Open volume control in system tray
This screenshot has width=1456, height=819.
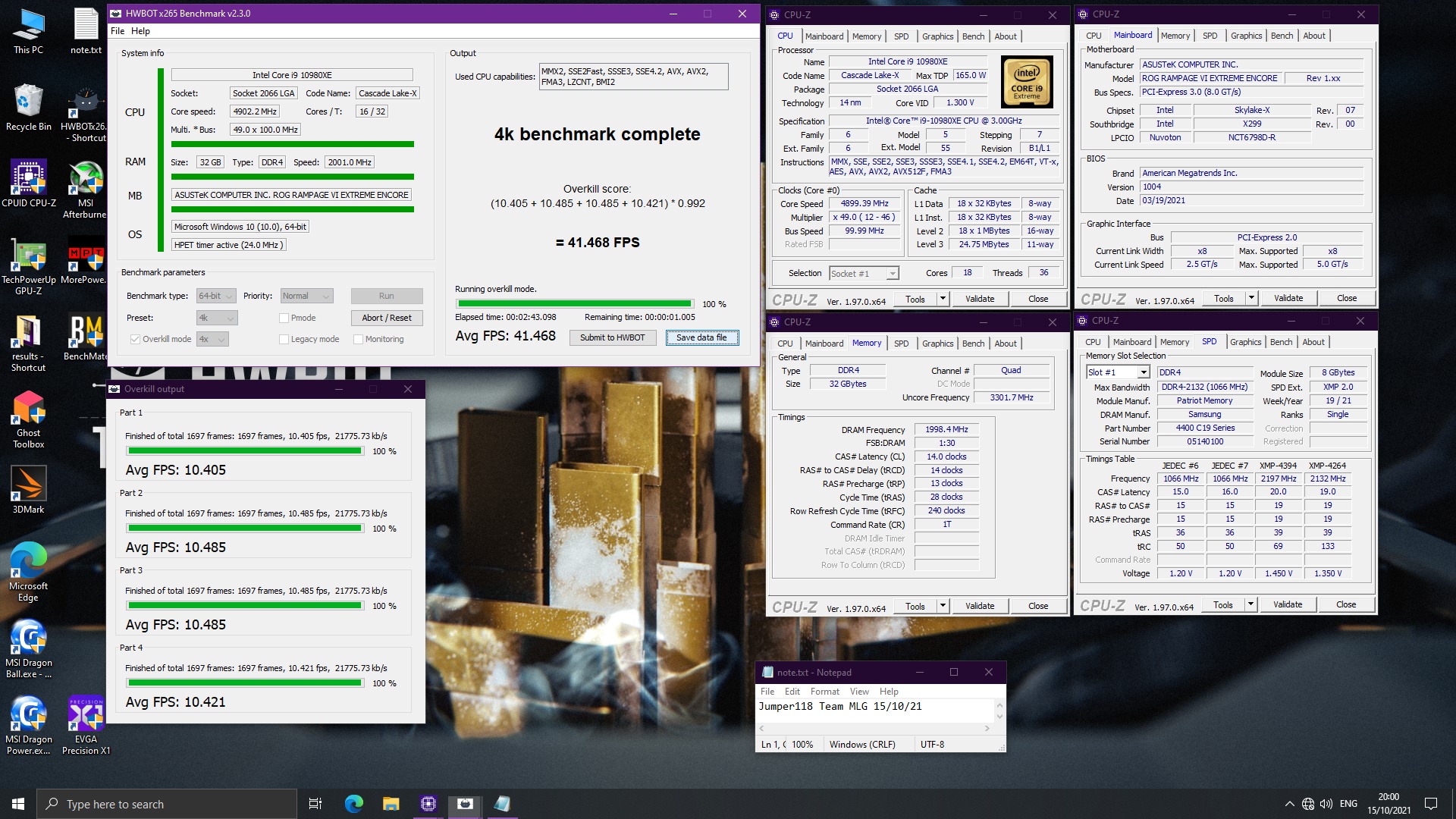pyautogui.click(x=1326, y=804)
